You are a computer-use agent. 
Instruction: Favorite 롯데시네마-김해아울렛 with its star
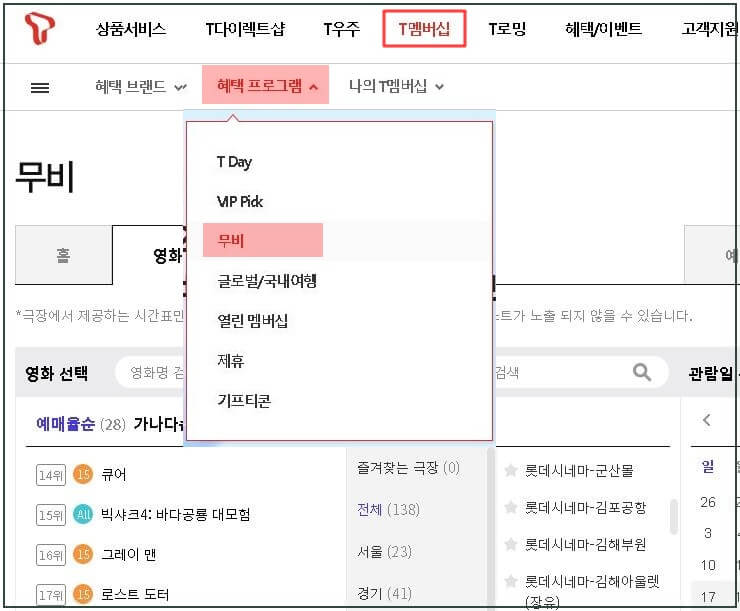[511, 581]
